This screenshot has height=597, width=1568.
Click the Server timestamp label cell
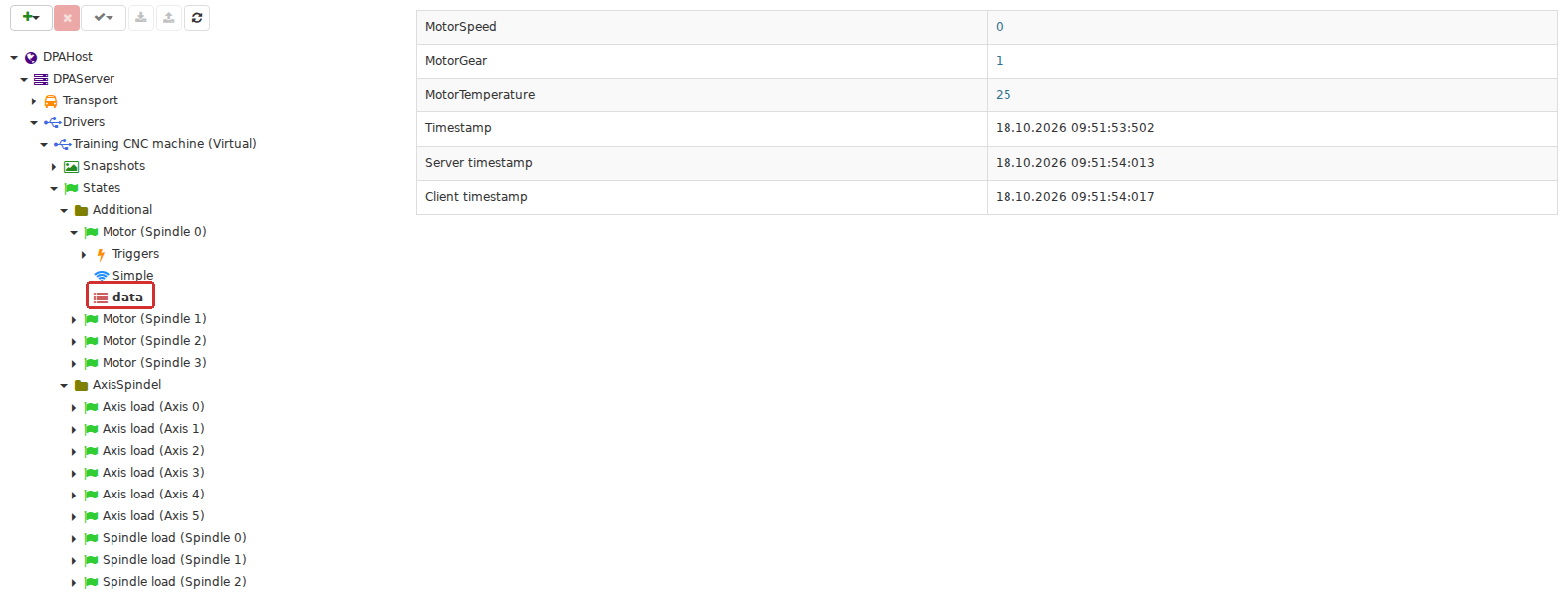click(702, 163)
